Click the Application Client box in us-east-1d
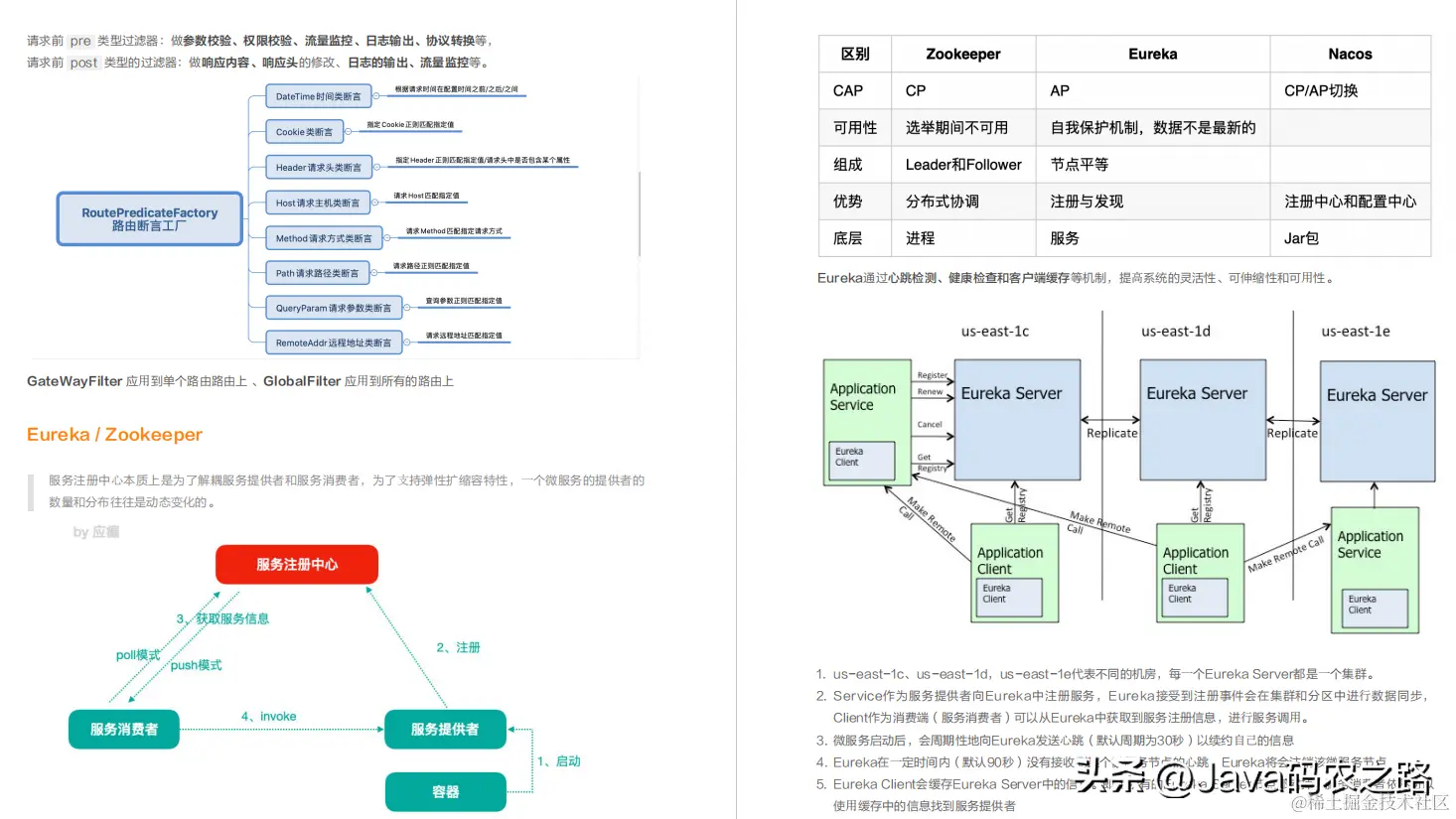 [1201, 573]
